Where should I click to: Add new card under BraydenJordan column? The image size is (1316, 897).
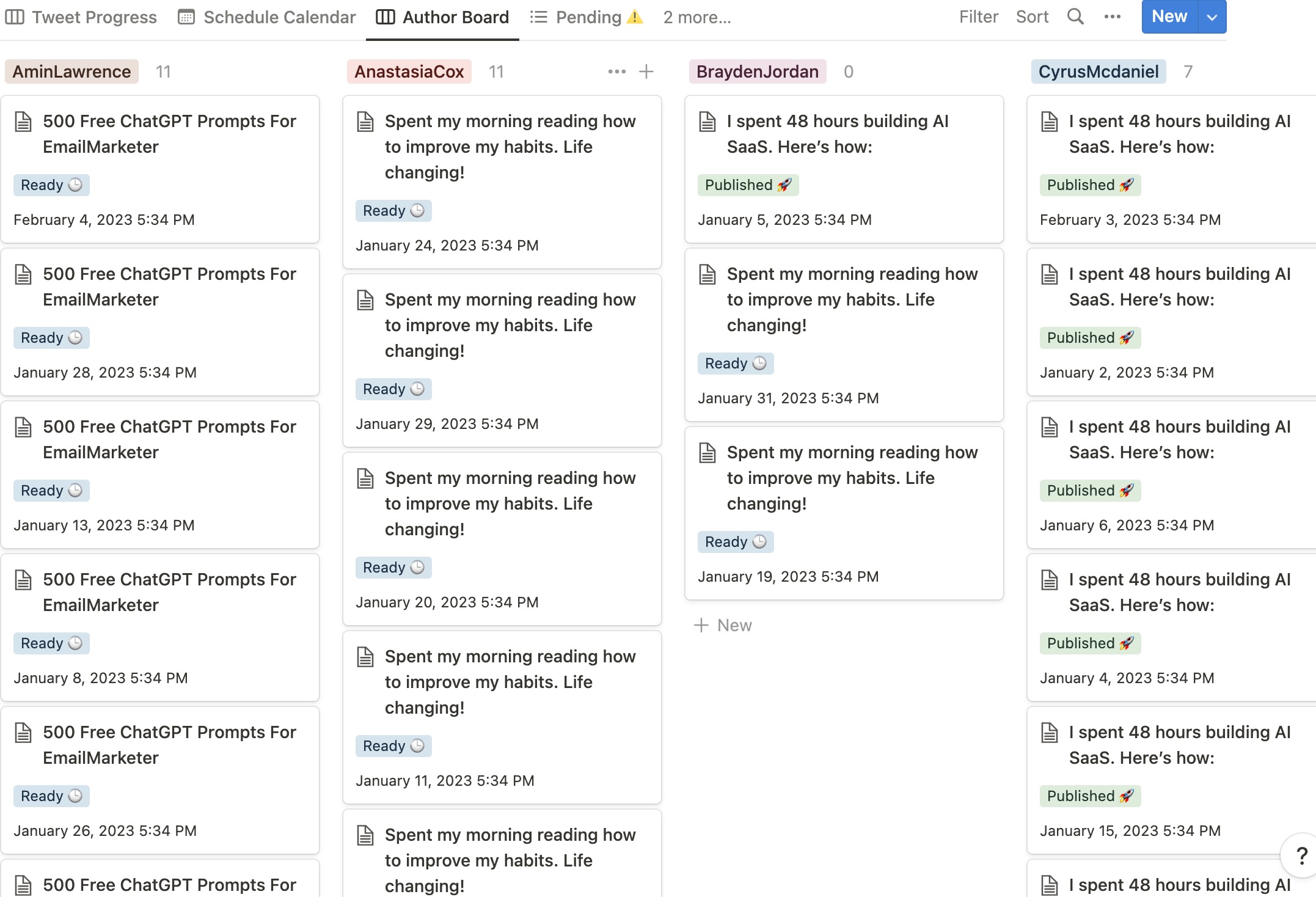coord(723,625)
